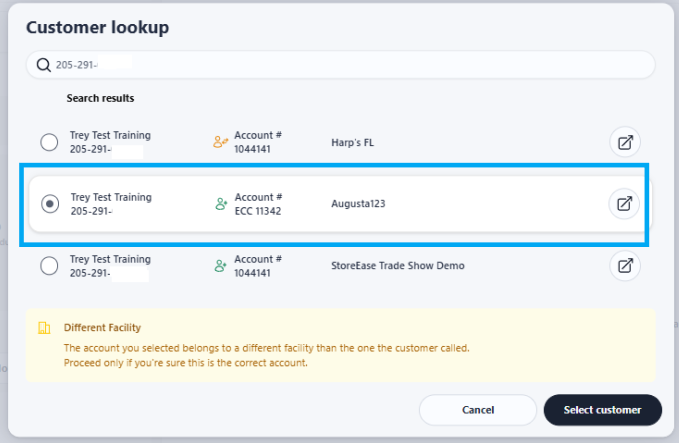Click Trey Test Training name in Harp's FL row
The image size is (679, 443).
(110, 135)
